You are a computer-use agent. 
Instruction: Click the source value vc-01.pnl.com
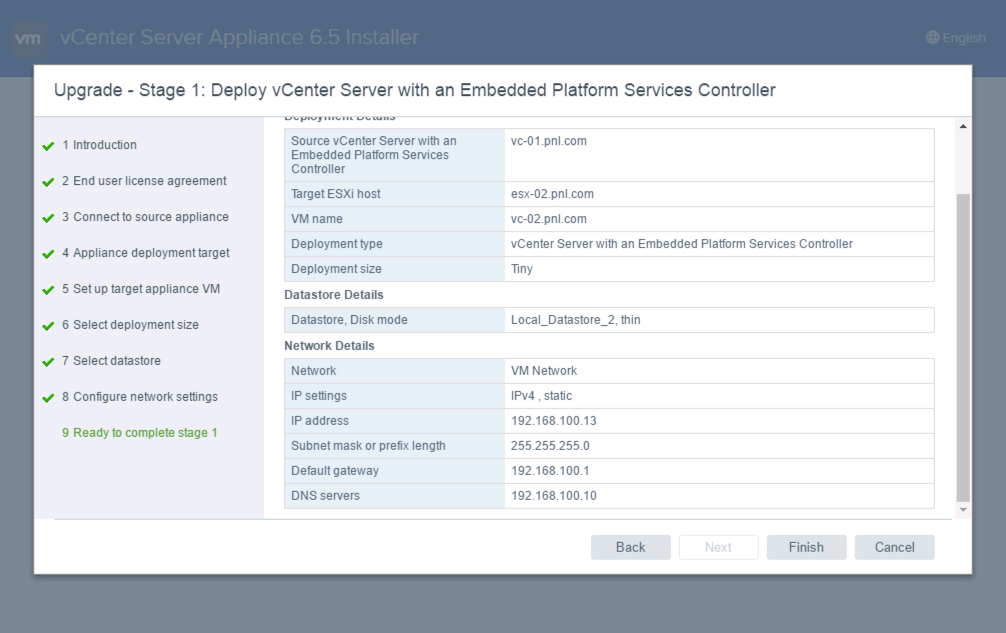click(549, 141)
